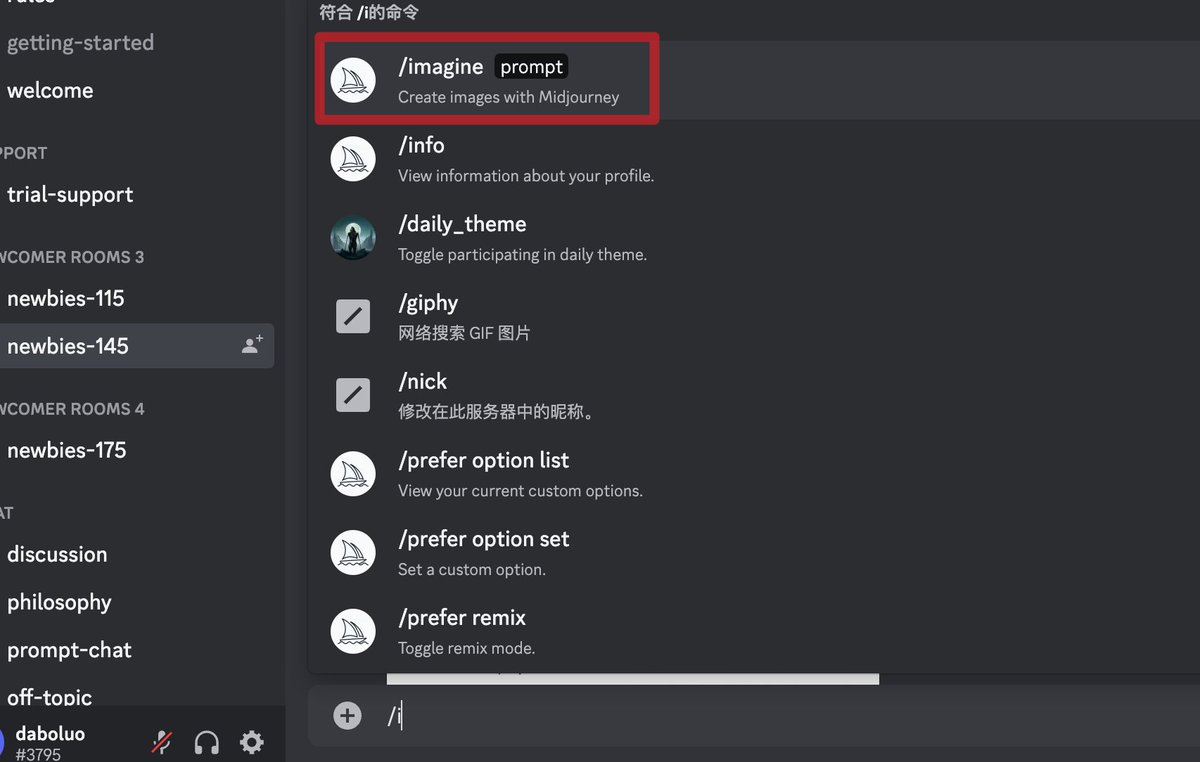Click Midjourney sailboat icon beside /imagine

(x=353, y=80)
